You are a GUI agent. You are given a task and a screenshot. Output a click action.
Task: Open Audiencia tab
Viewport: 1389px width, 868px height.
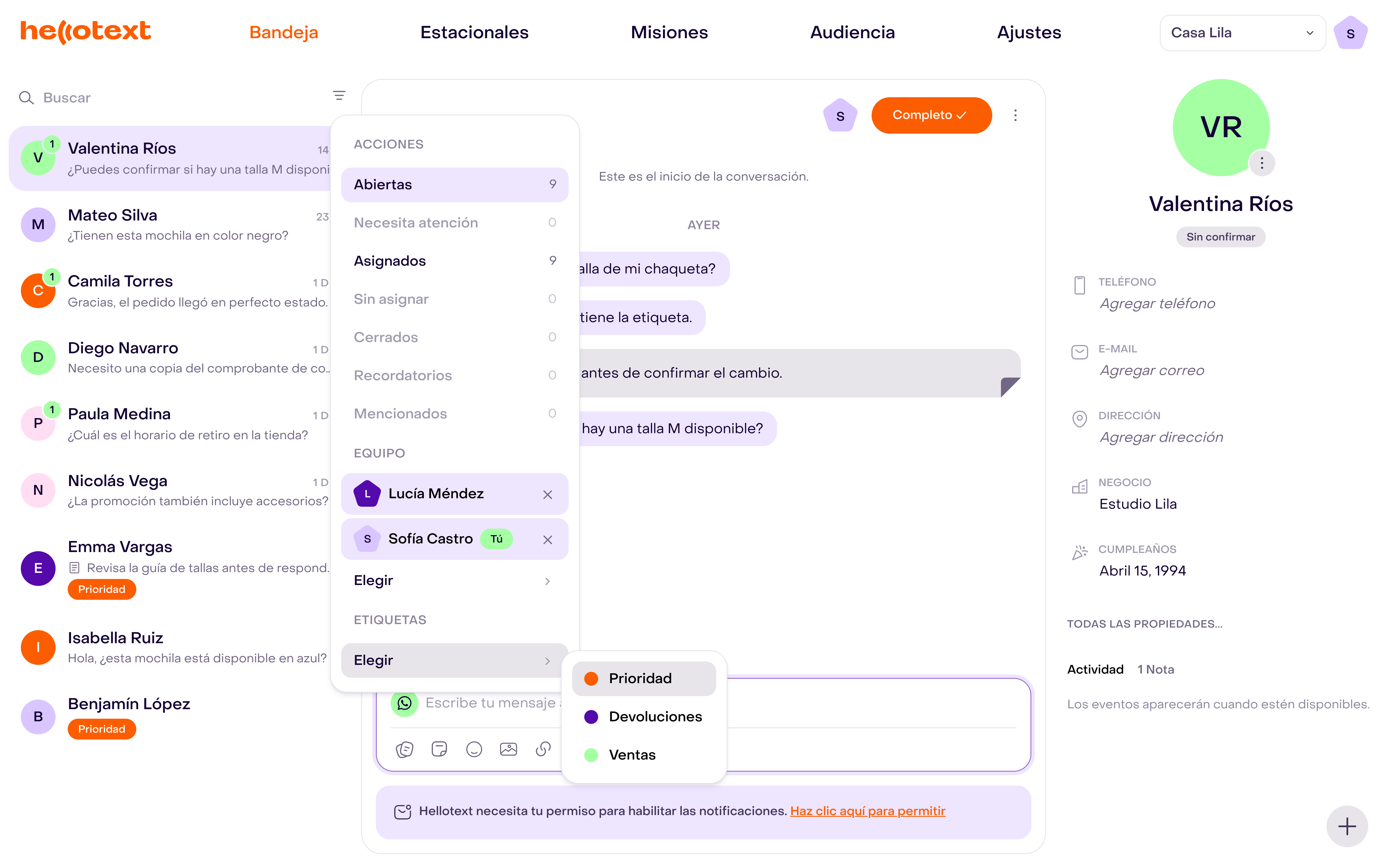tap(852, 33)
